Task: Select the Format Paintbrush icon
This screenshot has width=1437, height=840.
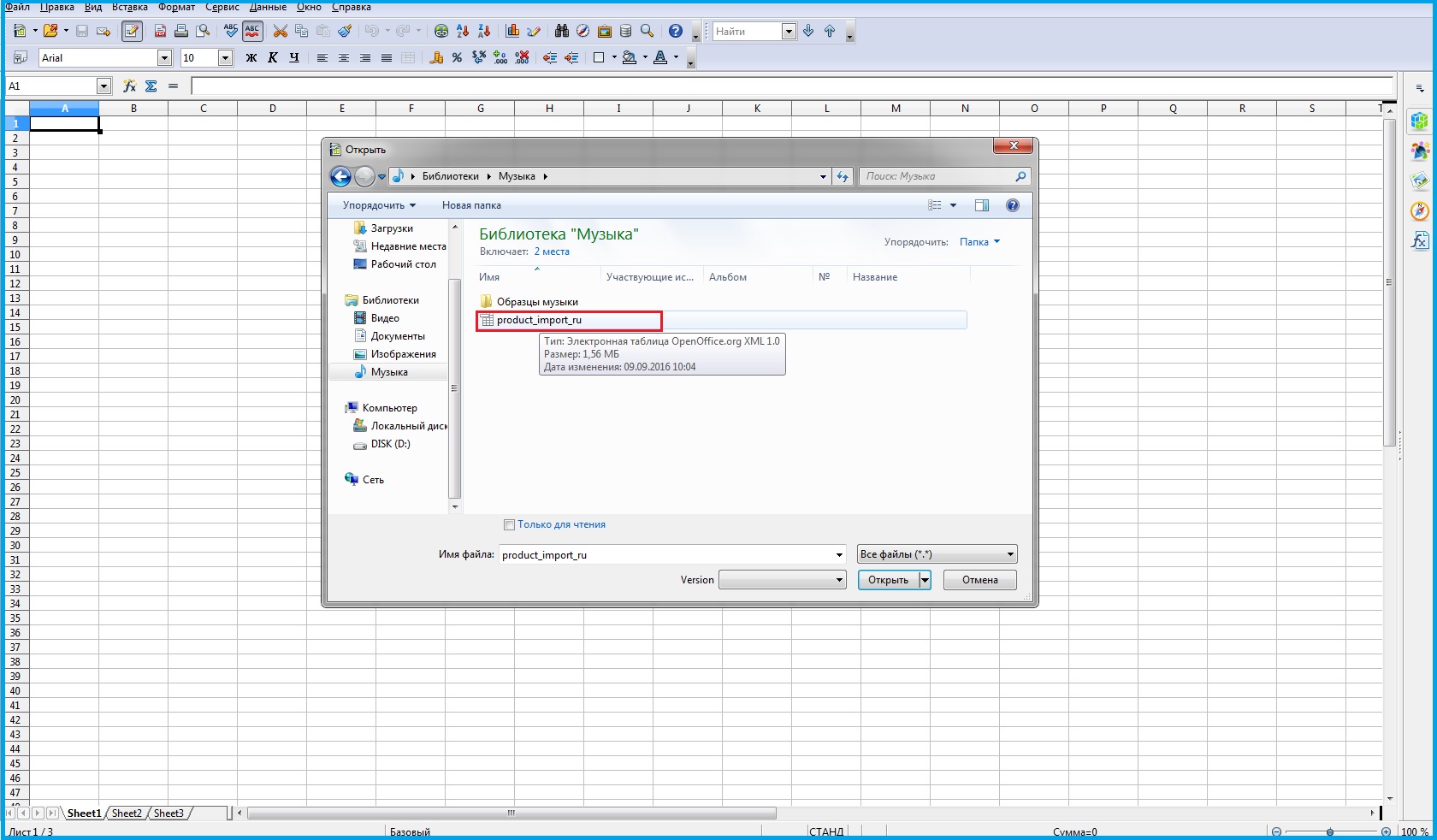Action: click(345, 32)
